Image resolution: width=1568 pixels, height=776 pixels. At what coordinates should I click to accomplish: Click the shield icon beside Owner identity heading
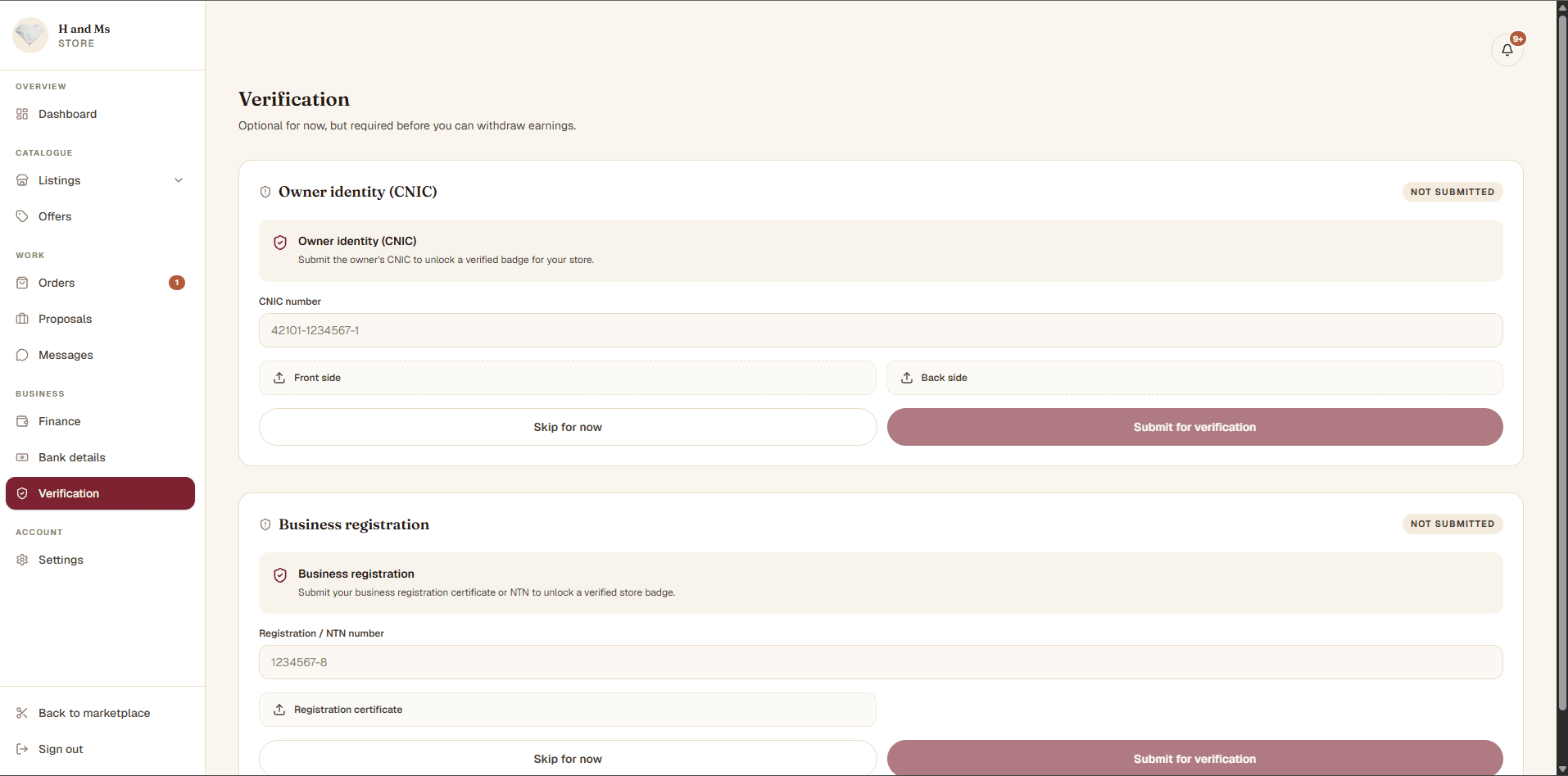(x=265, y=192)
